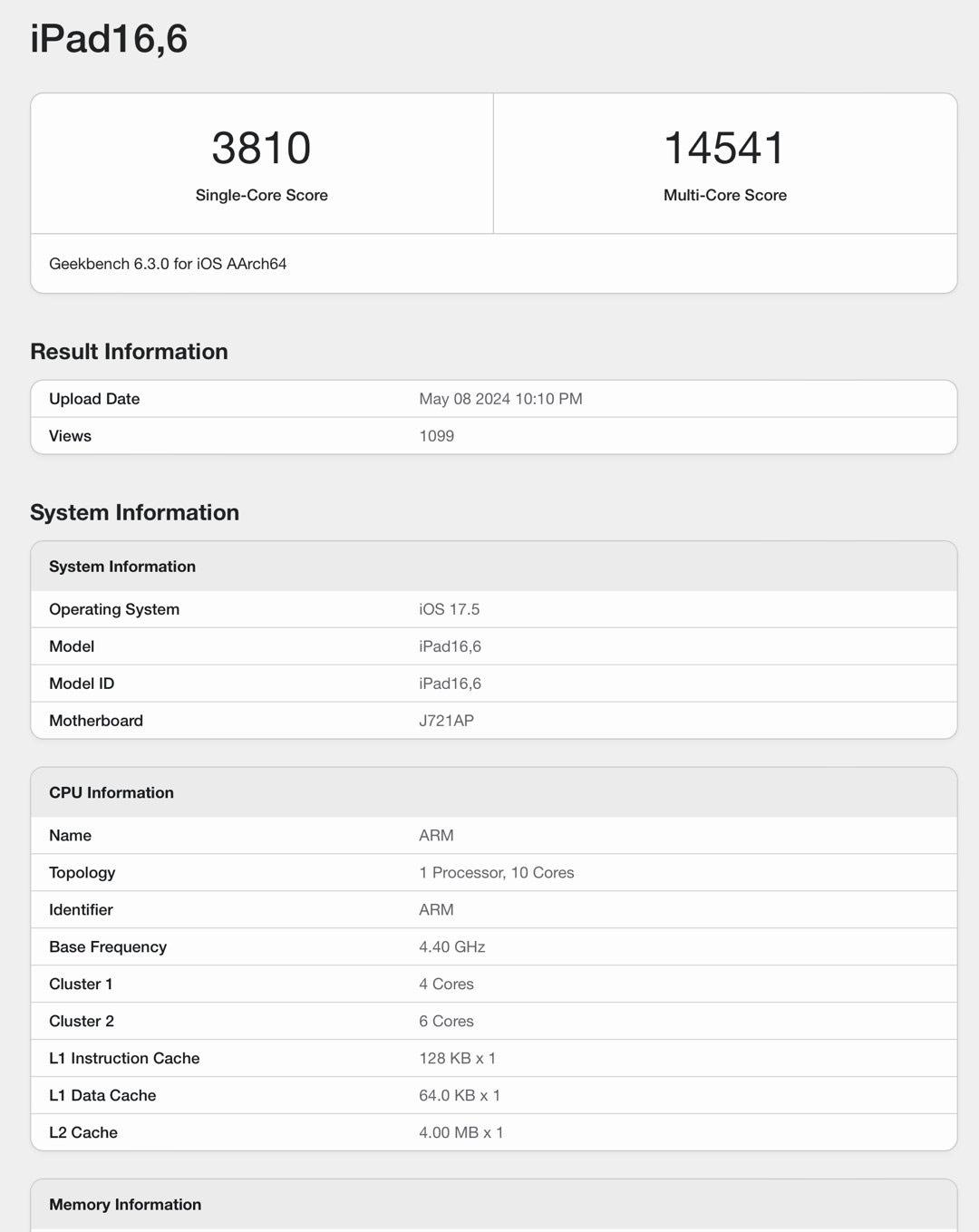This screenshot has height=1232, width=979.
Task: Select the ARM value in Name row
Action: pos(436,836)
